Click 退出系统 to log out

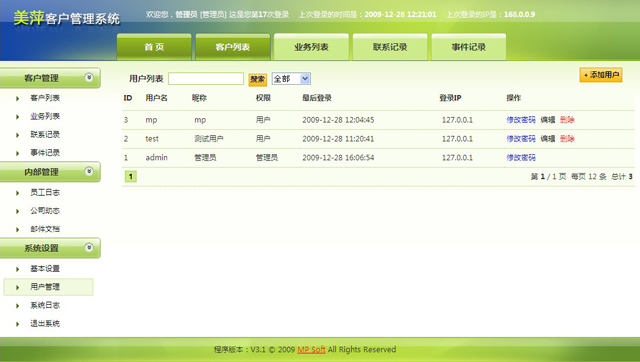click(45, 324)
